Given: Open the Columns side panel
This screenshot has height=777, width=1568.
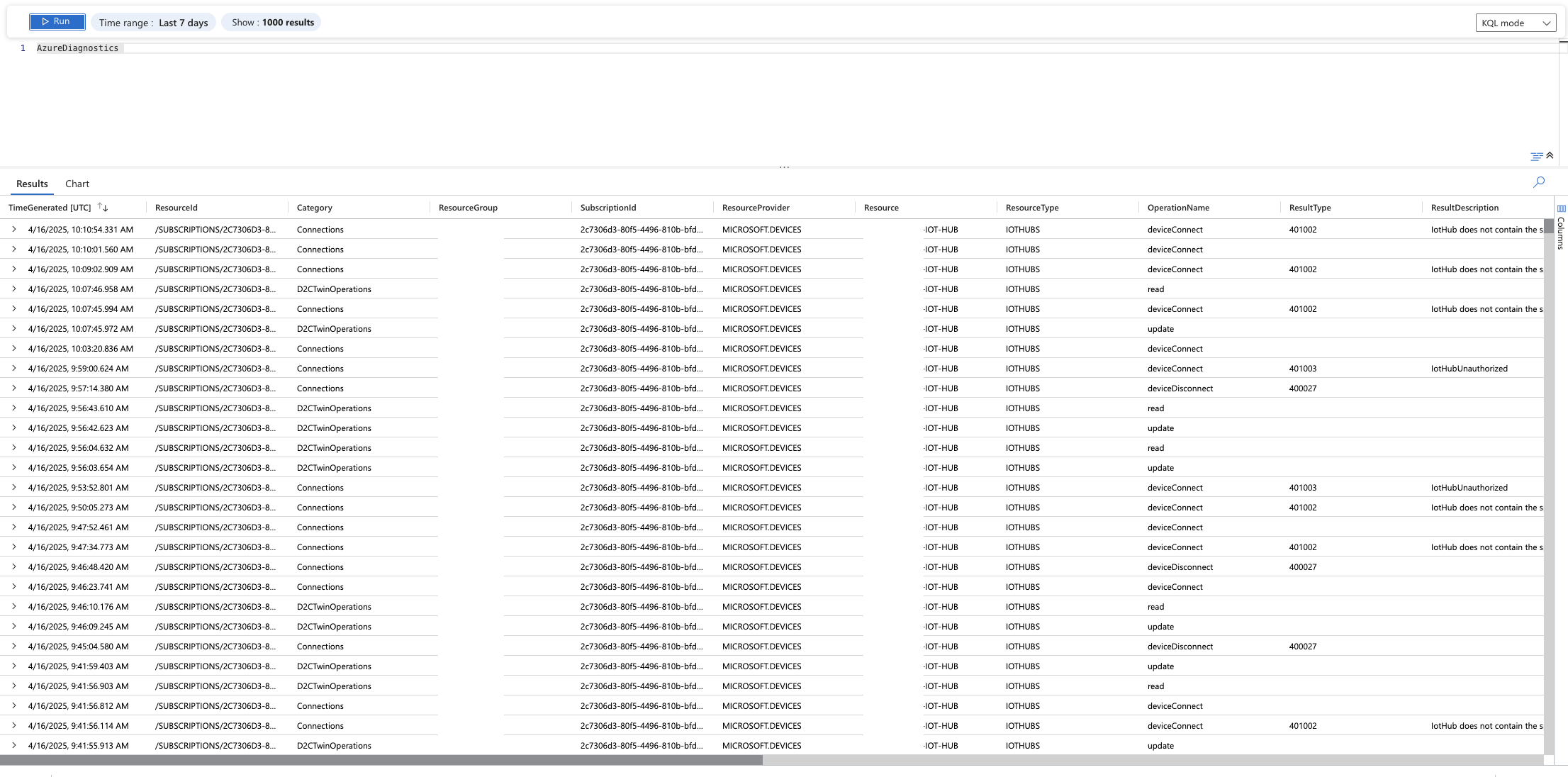Looking at the screenshot, I should point(1561,227).
